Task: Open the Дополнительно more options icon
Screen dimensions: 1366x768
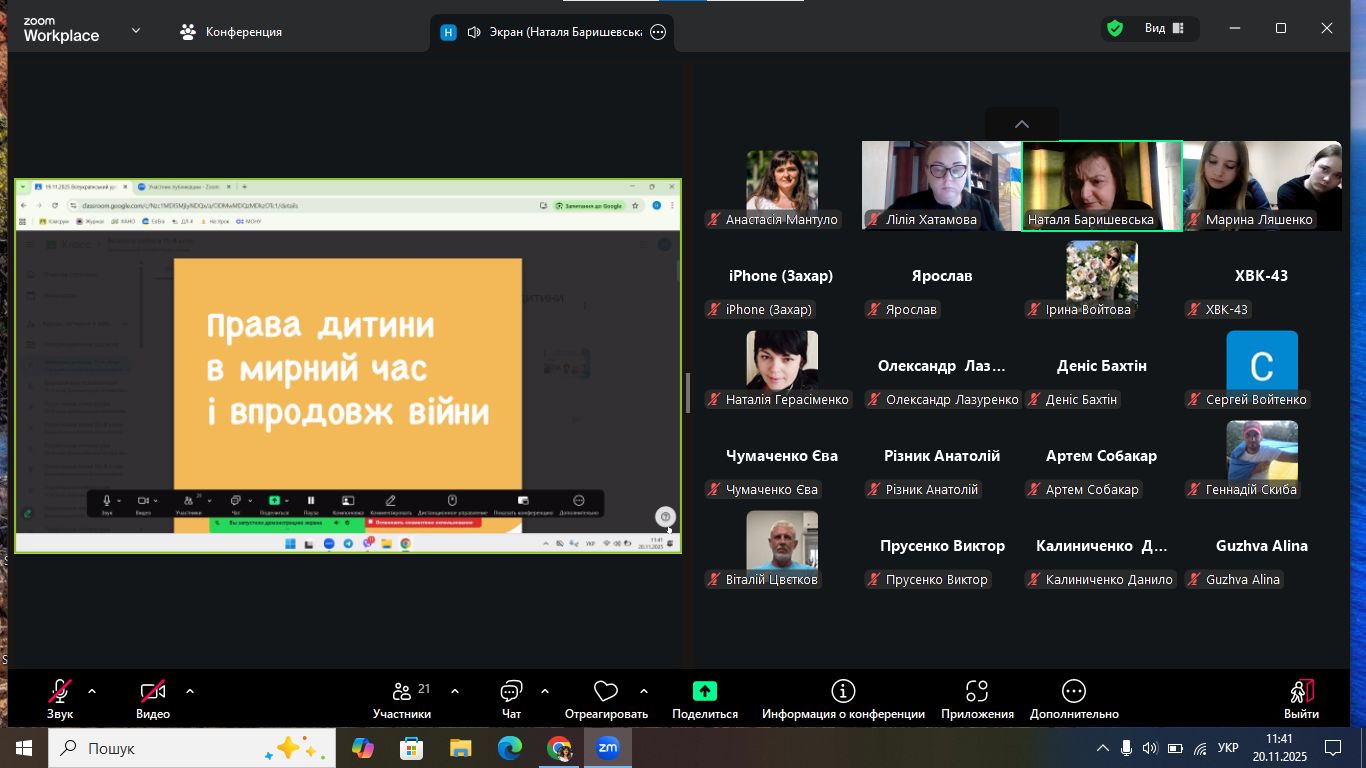Action: click(x=1074, y=699)
